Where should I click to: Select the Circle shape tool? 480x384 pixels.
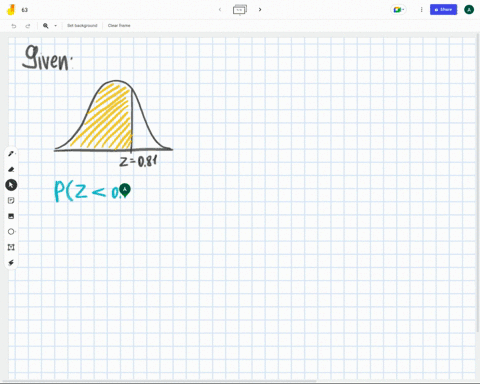click(11, 231)
